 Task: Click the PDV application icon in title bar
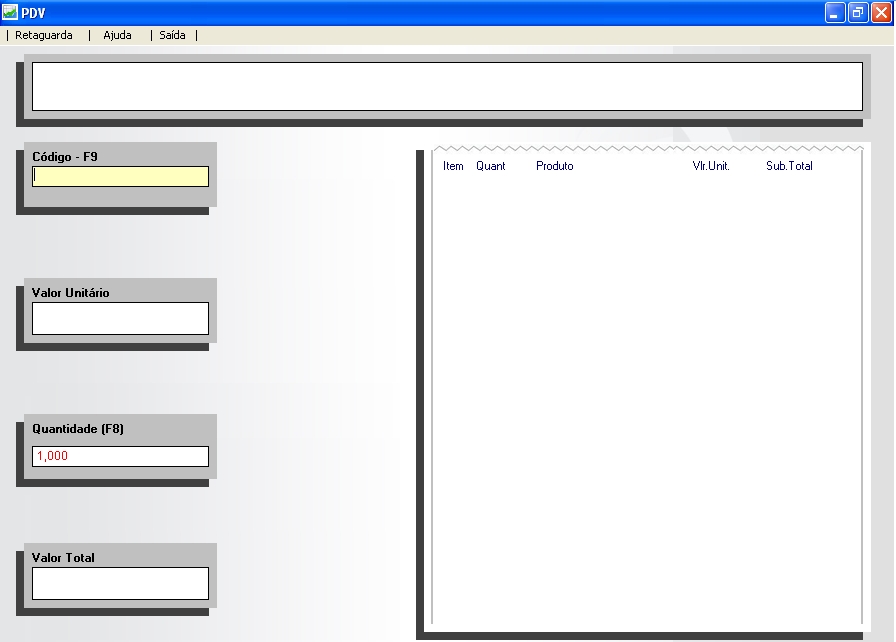10,13
